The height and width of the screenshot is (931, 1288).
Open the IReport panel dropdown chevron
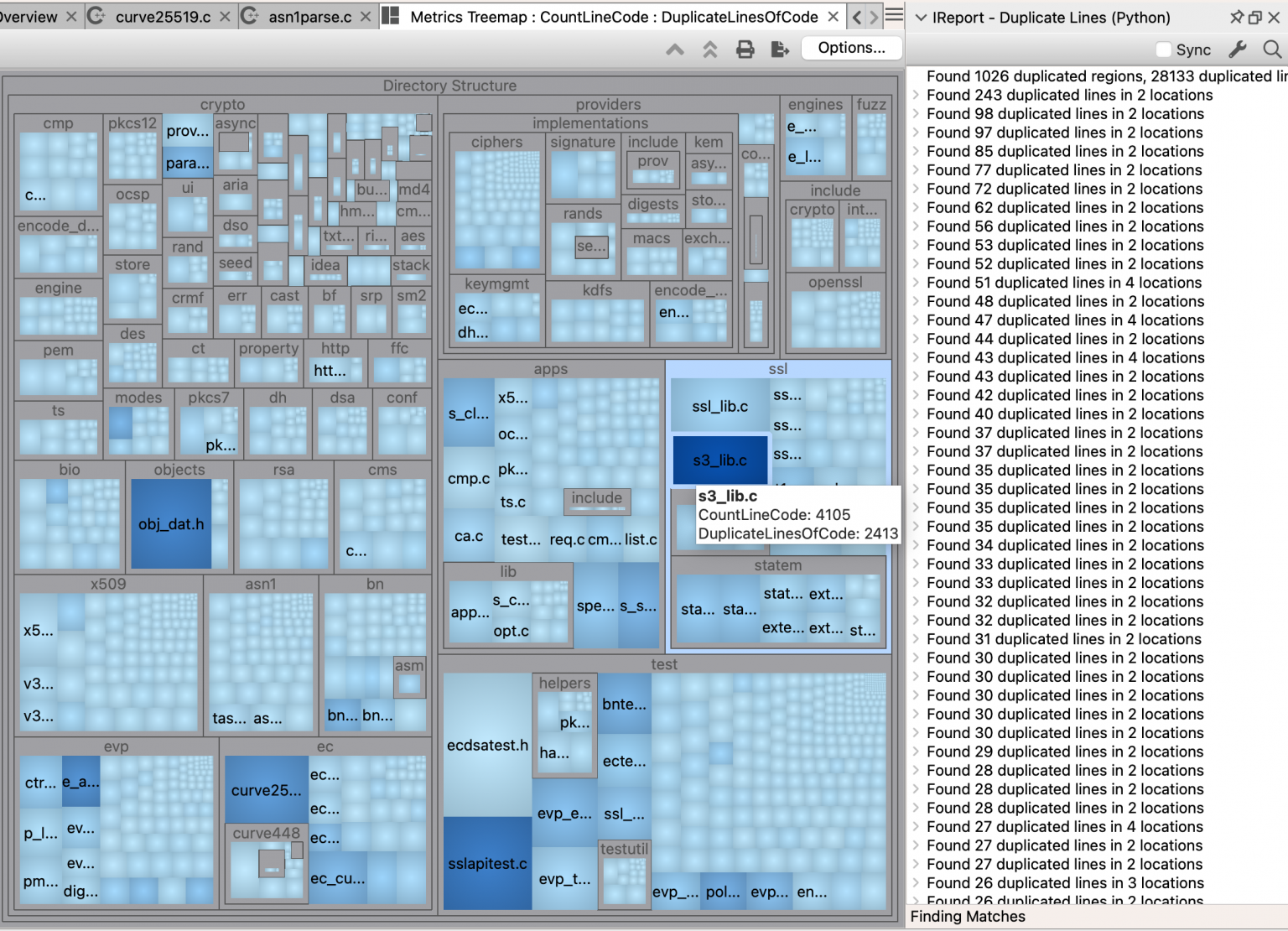point(921,17)
